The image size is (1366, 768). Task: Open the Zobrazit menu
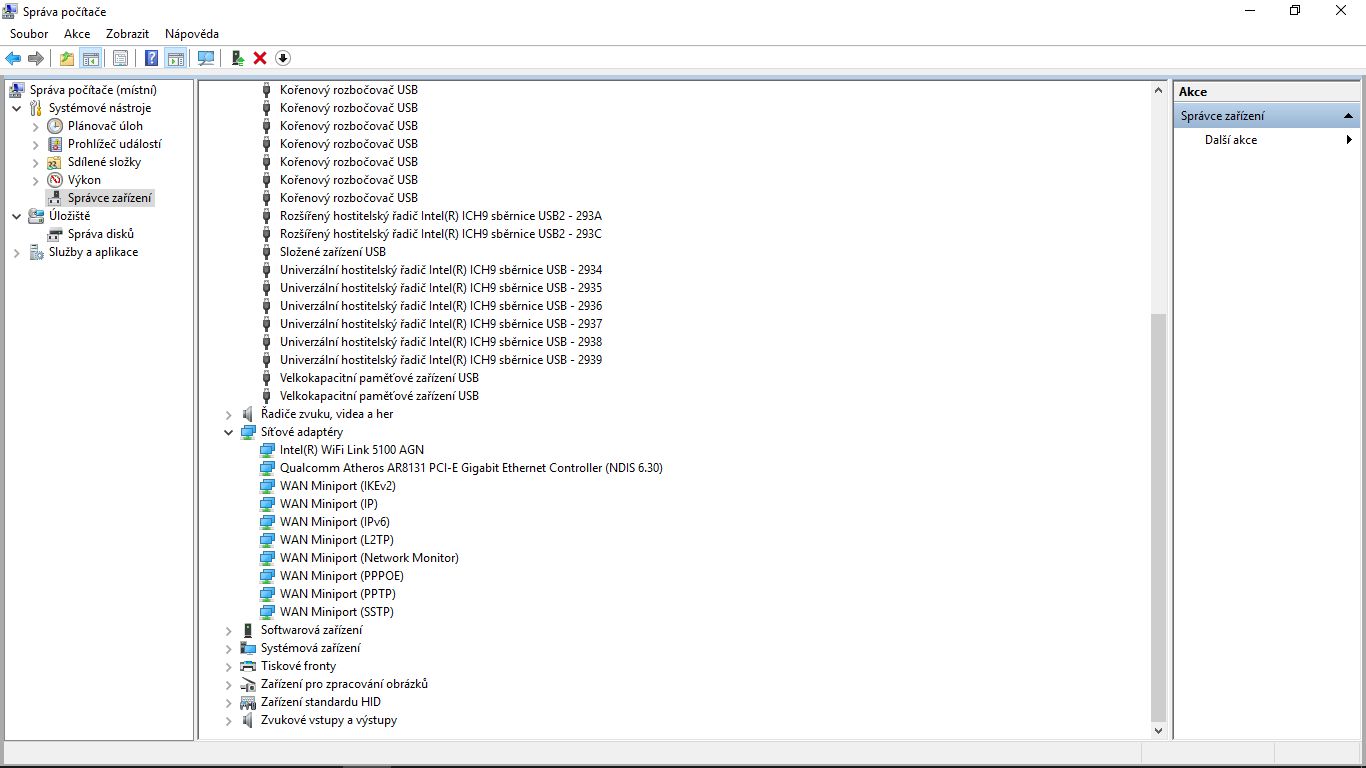127,34
